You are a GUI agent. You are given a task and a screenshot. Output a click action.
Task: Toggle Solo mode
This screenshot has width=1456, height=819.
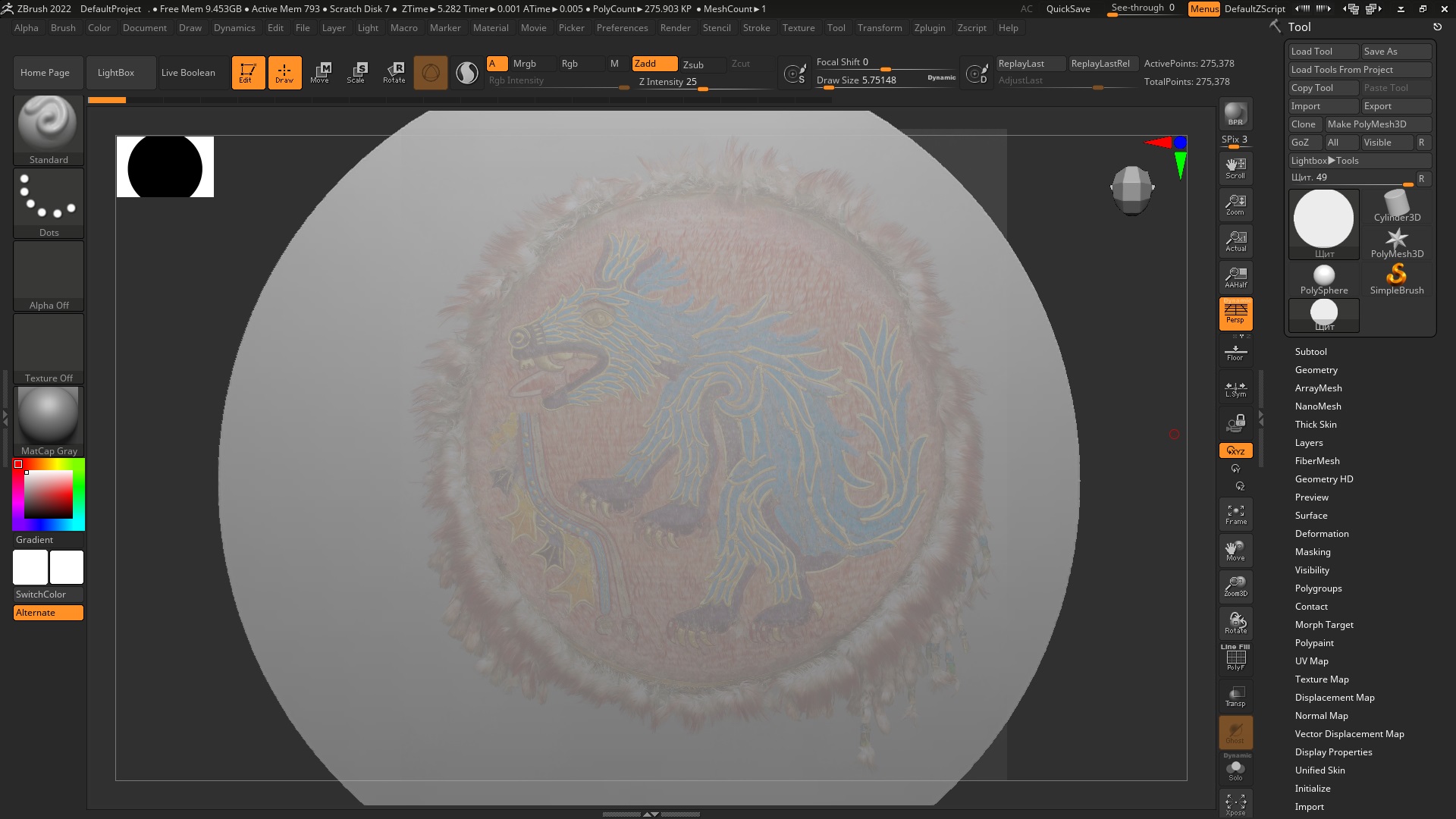pyautogui.click(x=1235, y=769)
